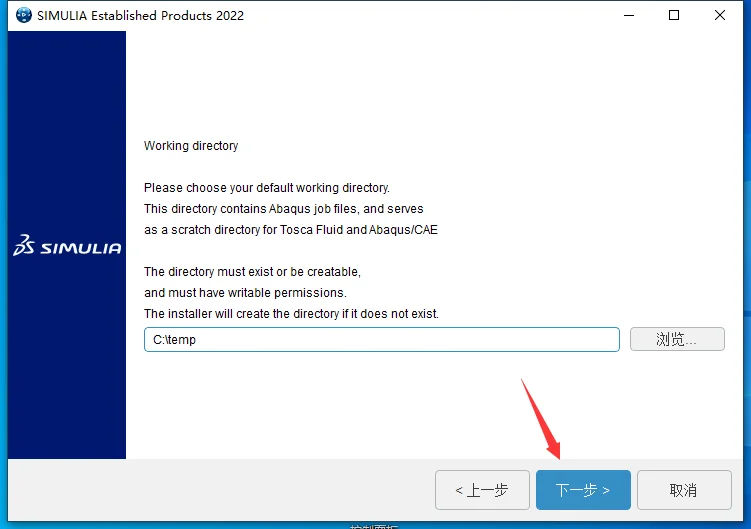
Task: Click 'The installer will create the directory' line
Action: [x=291, y=314]
